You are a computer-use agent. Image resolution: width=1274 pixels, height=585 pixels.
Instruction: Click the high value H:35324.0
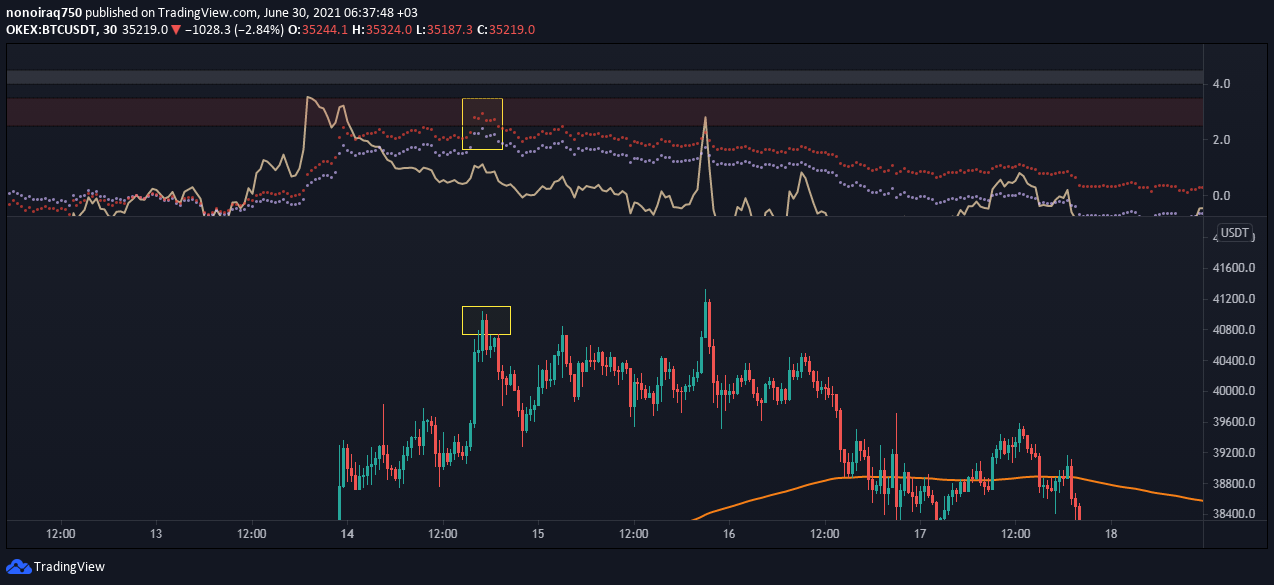tap(382, 30)
